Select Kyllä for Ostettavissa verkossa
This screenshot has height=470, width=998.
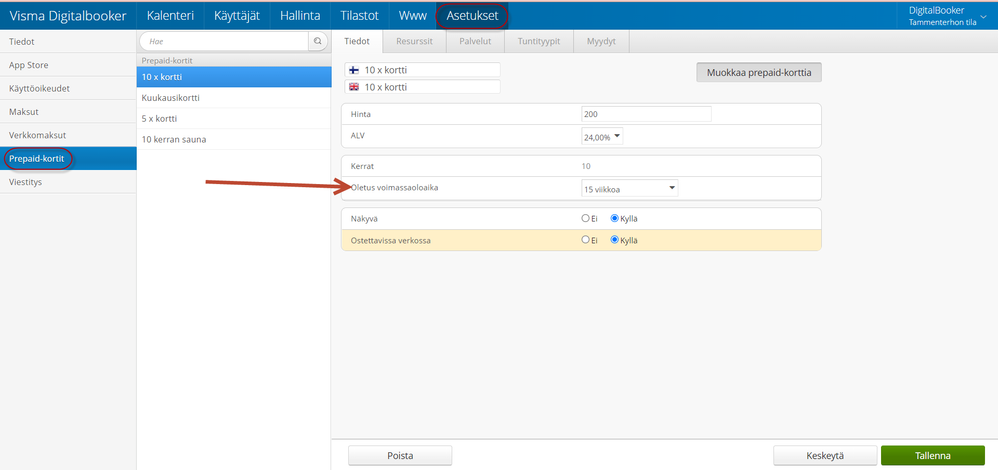point(614,240)
